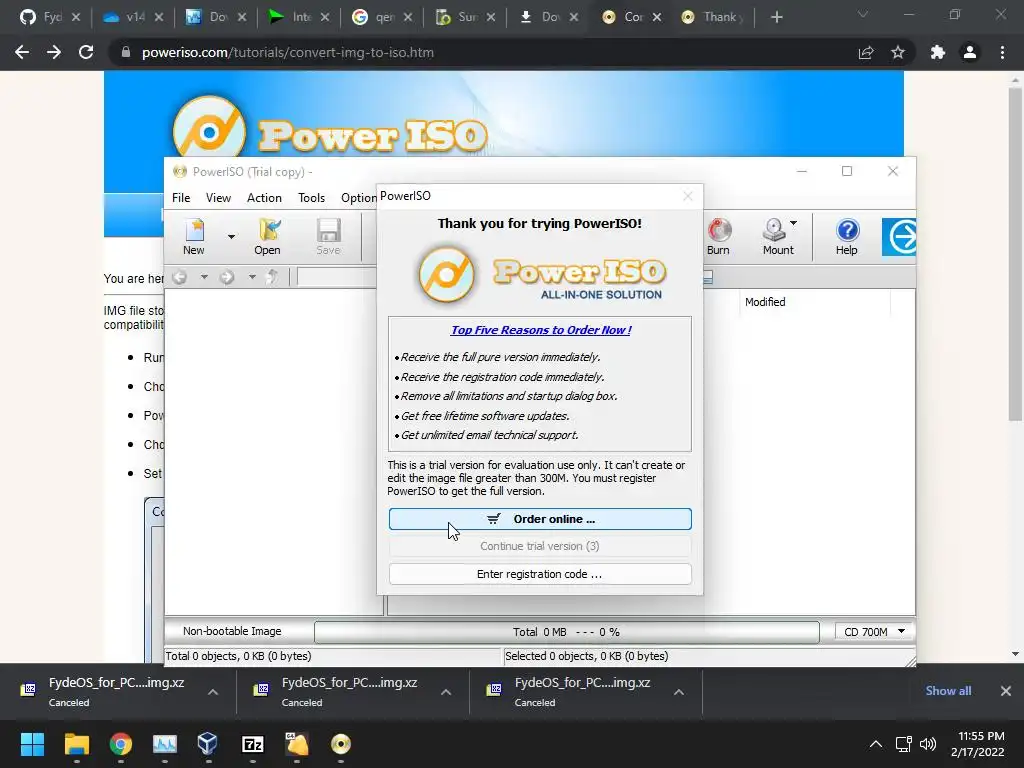Bookmark this page with the star icon

tap(898, 52)
